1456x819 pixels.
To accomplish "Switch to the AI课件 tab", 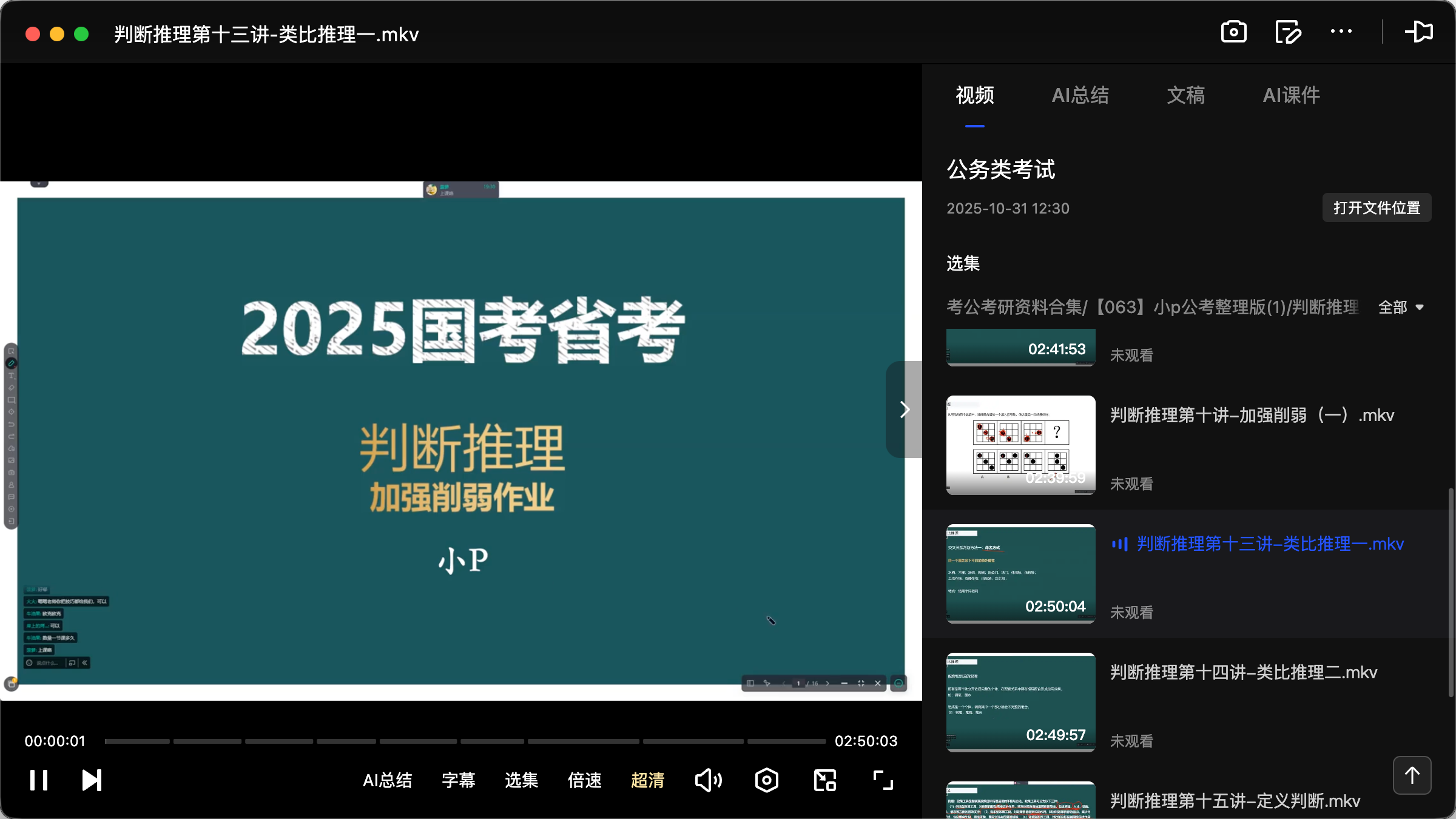I will point(1291,95).
